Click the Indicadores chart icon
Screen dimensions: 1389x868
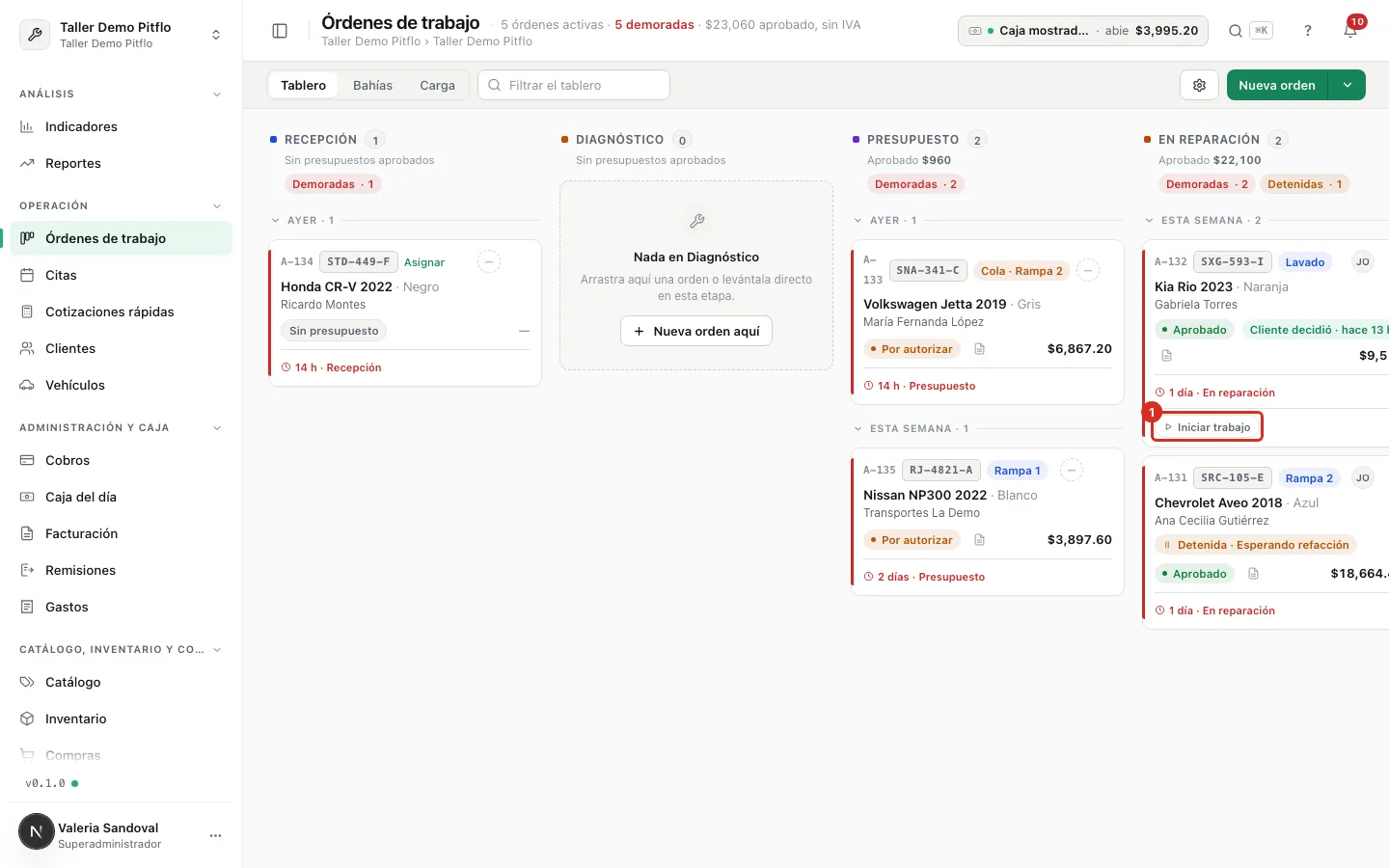click(x=27, y=126)
